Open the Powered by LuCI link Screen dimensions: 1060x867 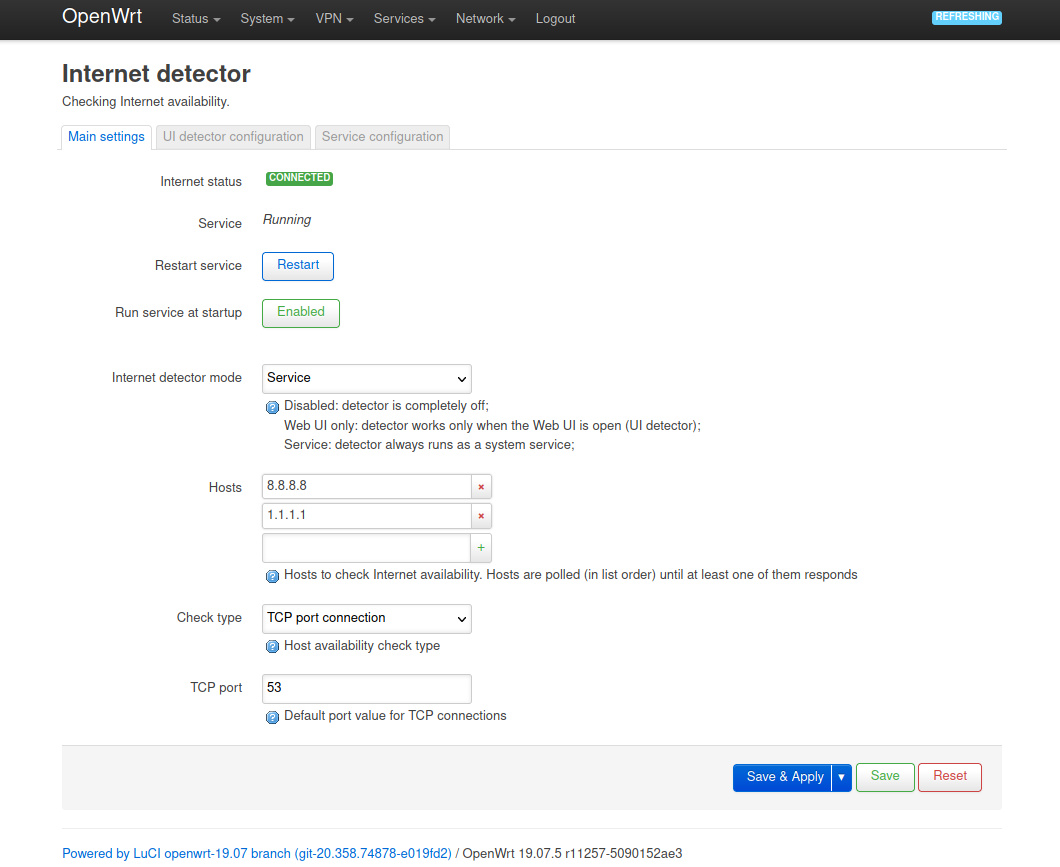coord(257,854)
